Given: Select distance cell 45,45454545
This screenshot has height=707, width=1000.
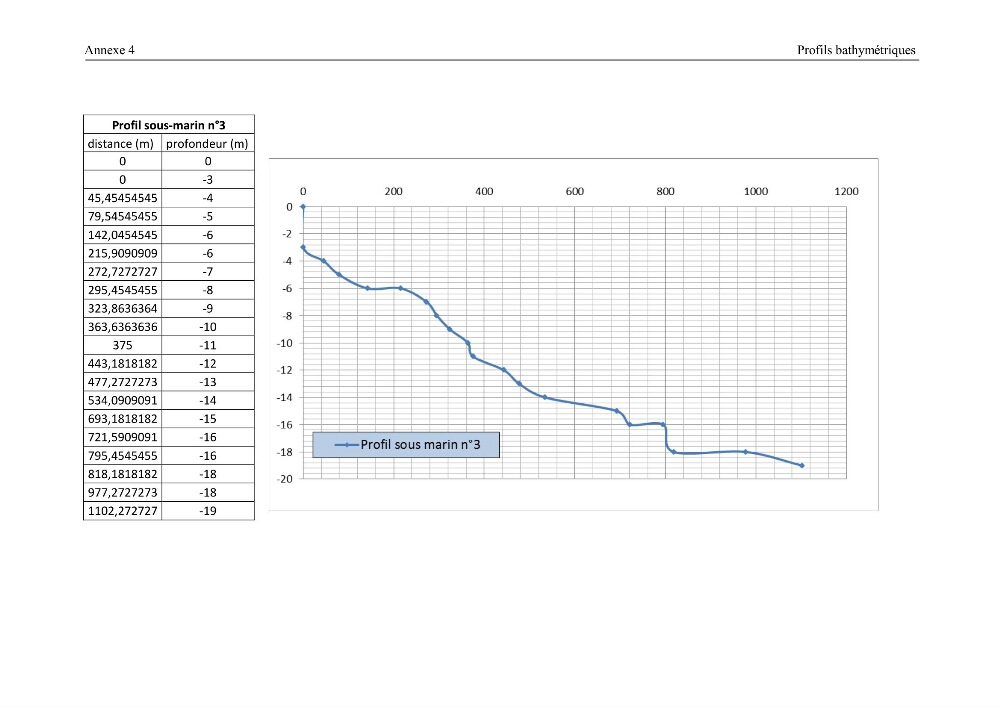Looking at the screenshot, I should (x=122, y=198).
